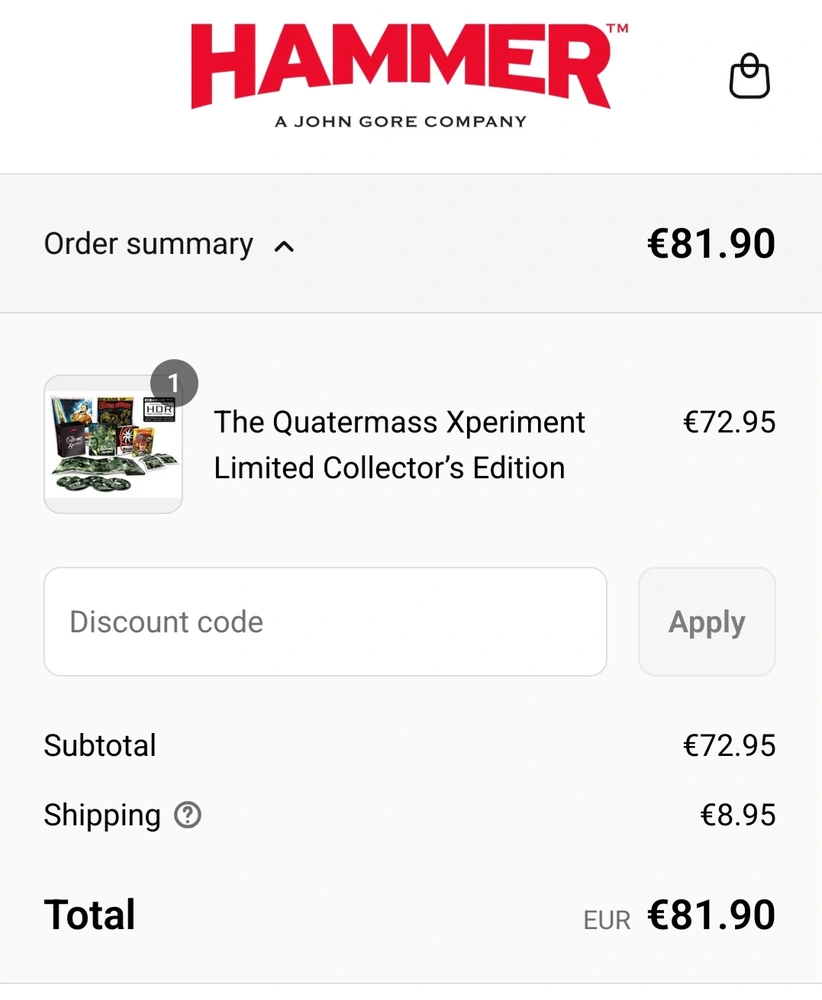The image size is (822, 1000).
Task: Focus the Discount code field
Action: (325, 622)
